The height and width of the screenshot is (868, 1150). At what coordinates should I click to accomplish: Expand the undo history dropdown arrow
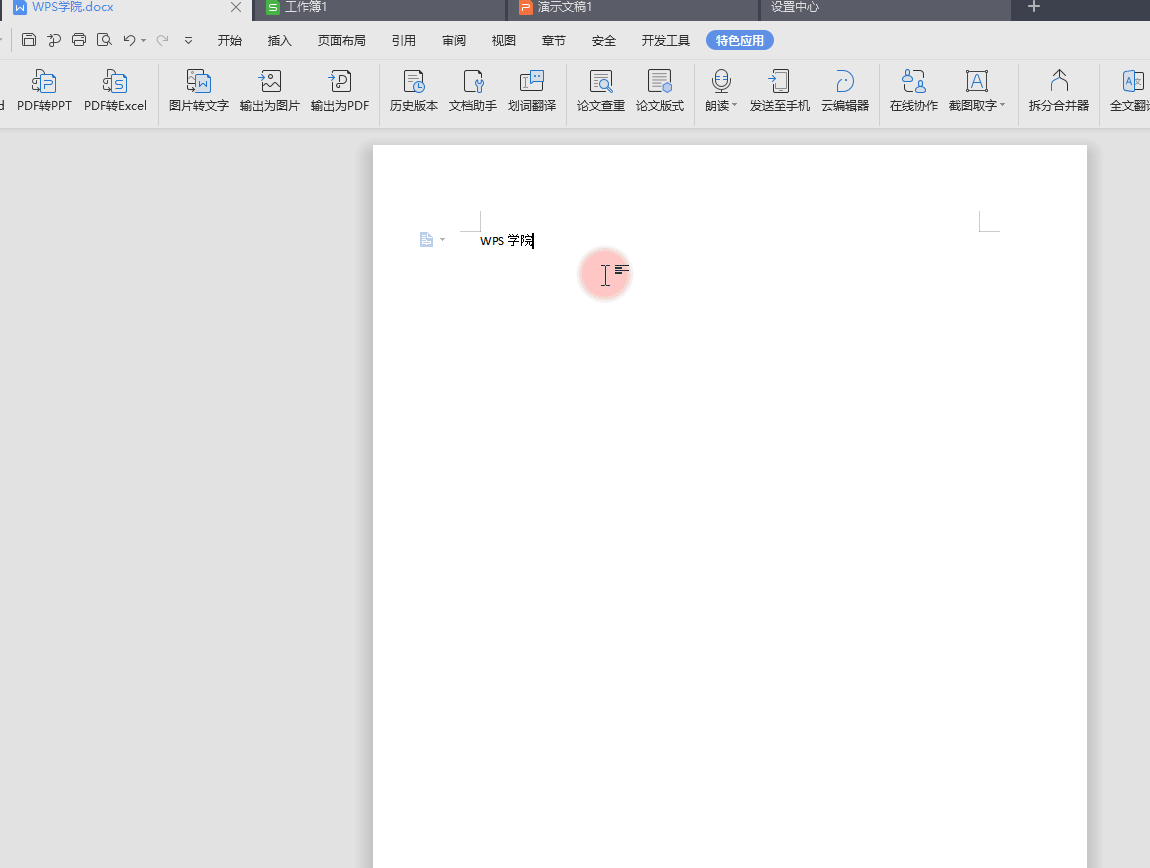pyautogui.click(x=144, y=40)
